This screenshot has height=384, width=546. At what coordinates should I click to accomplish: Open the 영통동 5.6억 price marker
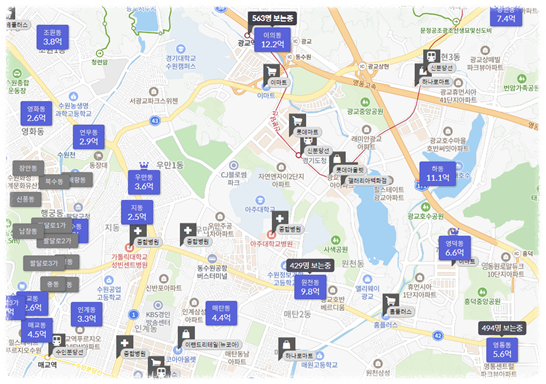[x=502, y=350]
